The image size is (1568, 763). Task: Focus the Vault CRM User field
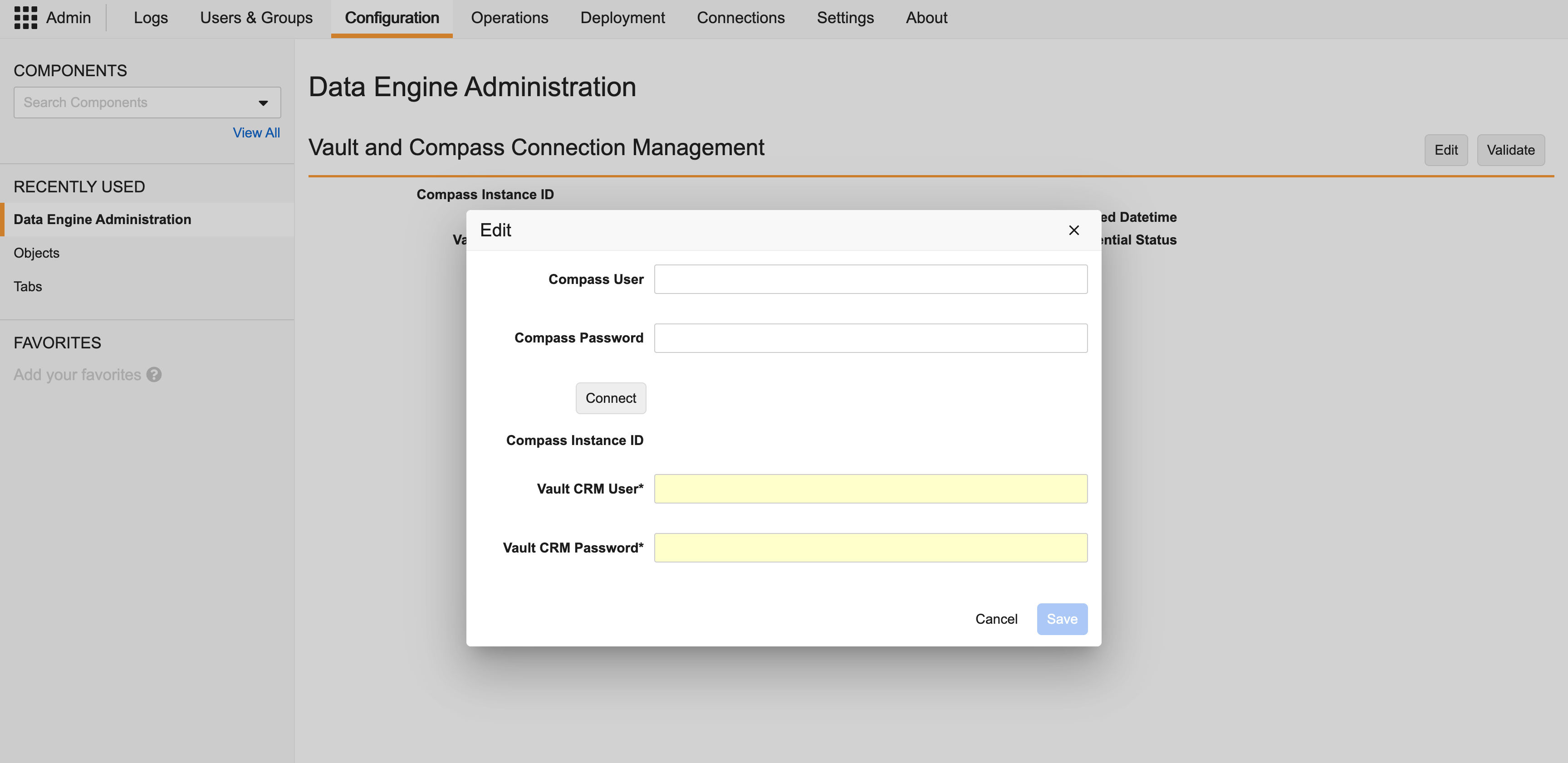point(870,489)
